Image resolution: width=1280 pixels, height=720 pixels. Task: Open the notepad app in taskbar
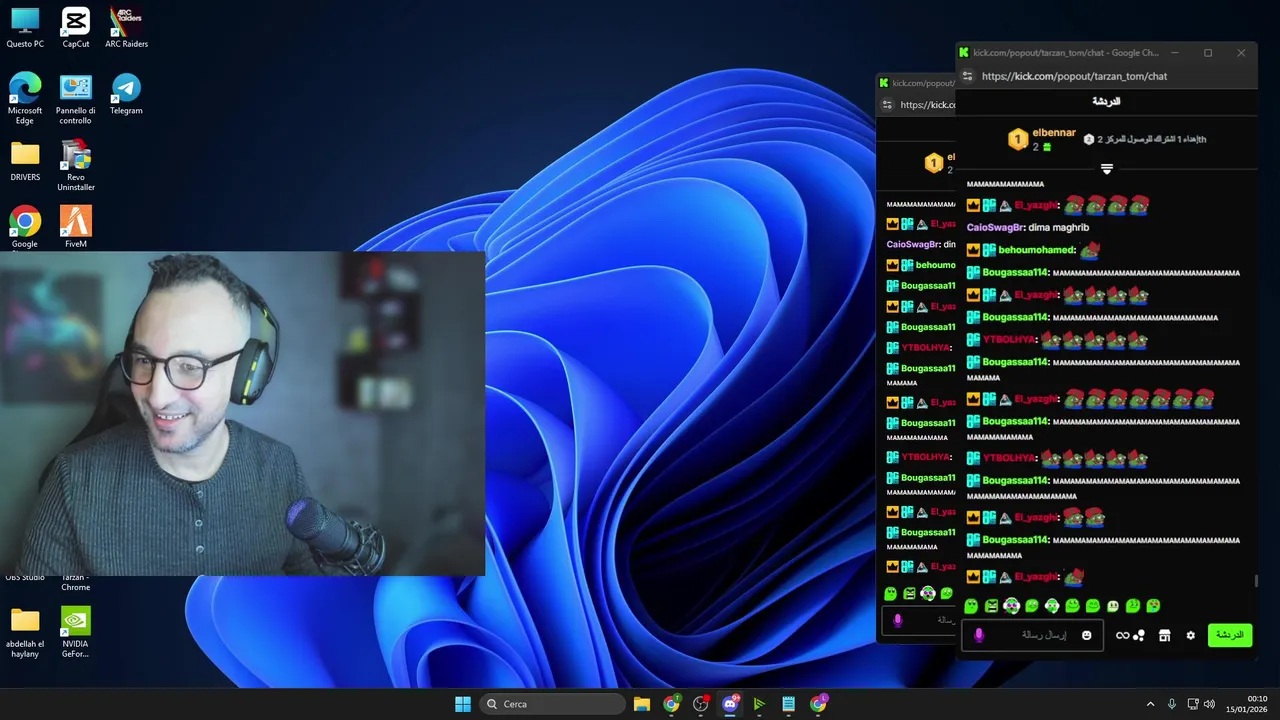(788, 704)
